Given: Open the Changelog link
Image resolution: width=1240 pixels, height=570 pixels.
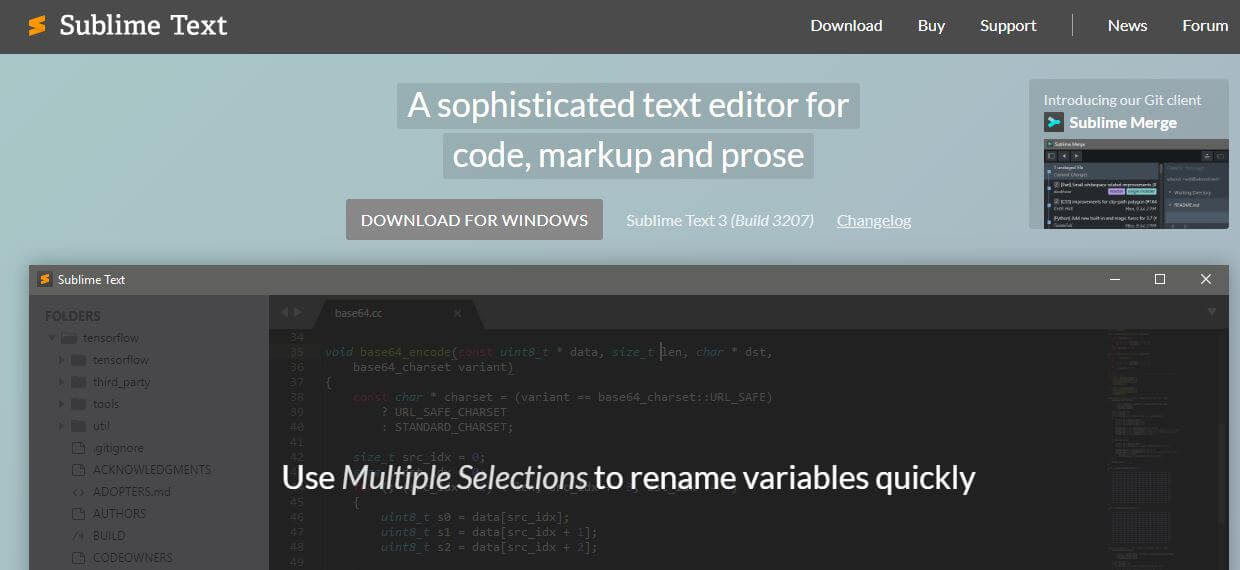Looking at the screenshot, I should [x=874, y=220].
